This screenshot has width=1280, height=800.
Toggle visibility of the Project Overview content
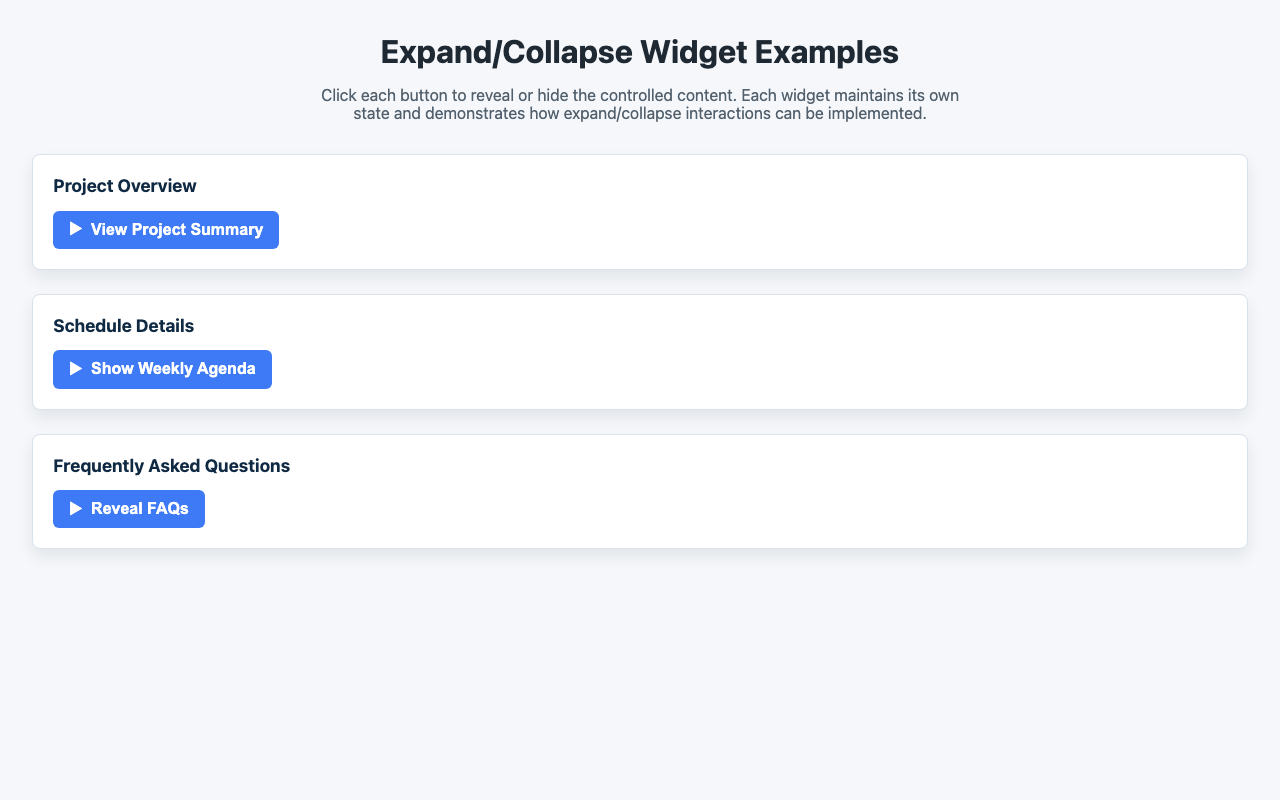pos(165,229)
